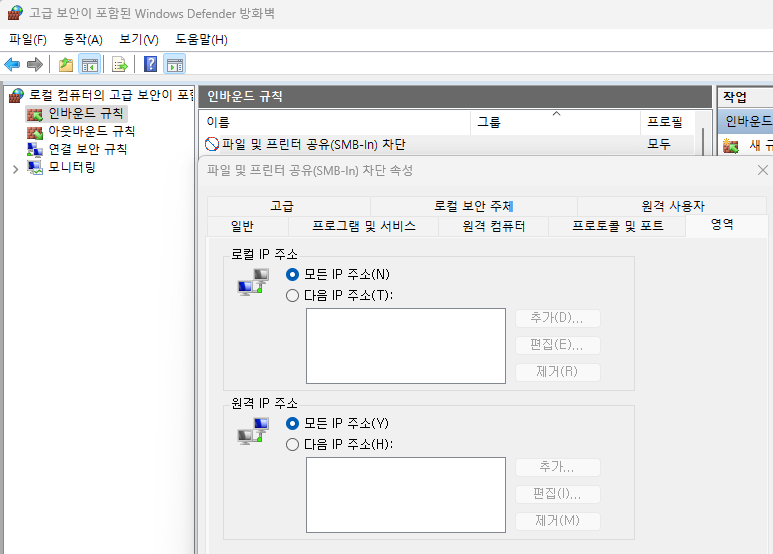The image size is (773, 554).
Task: Click the 원격 IP 주소 computers icon
Action: 253,431
